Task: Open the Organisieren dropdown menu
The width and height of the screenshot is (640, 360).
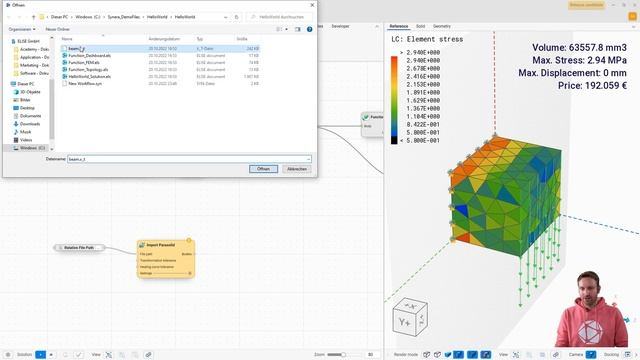Action: point(22,29)
